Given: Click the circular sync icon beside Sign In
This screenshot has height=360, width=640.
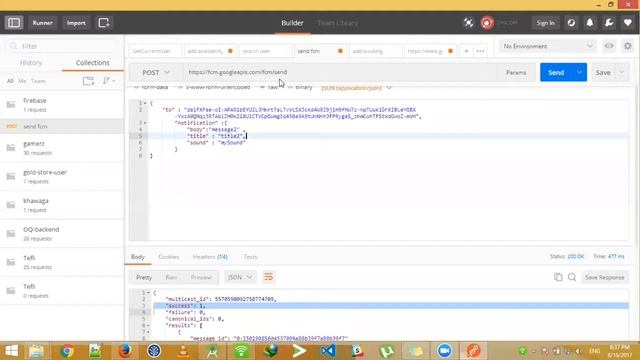Looking at the screenshot, I should tap(571, 23).
